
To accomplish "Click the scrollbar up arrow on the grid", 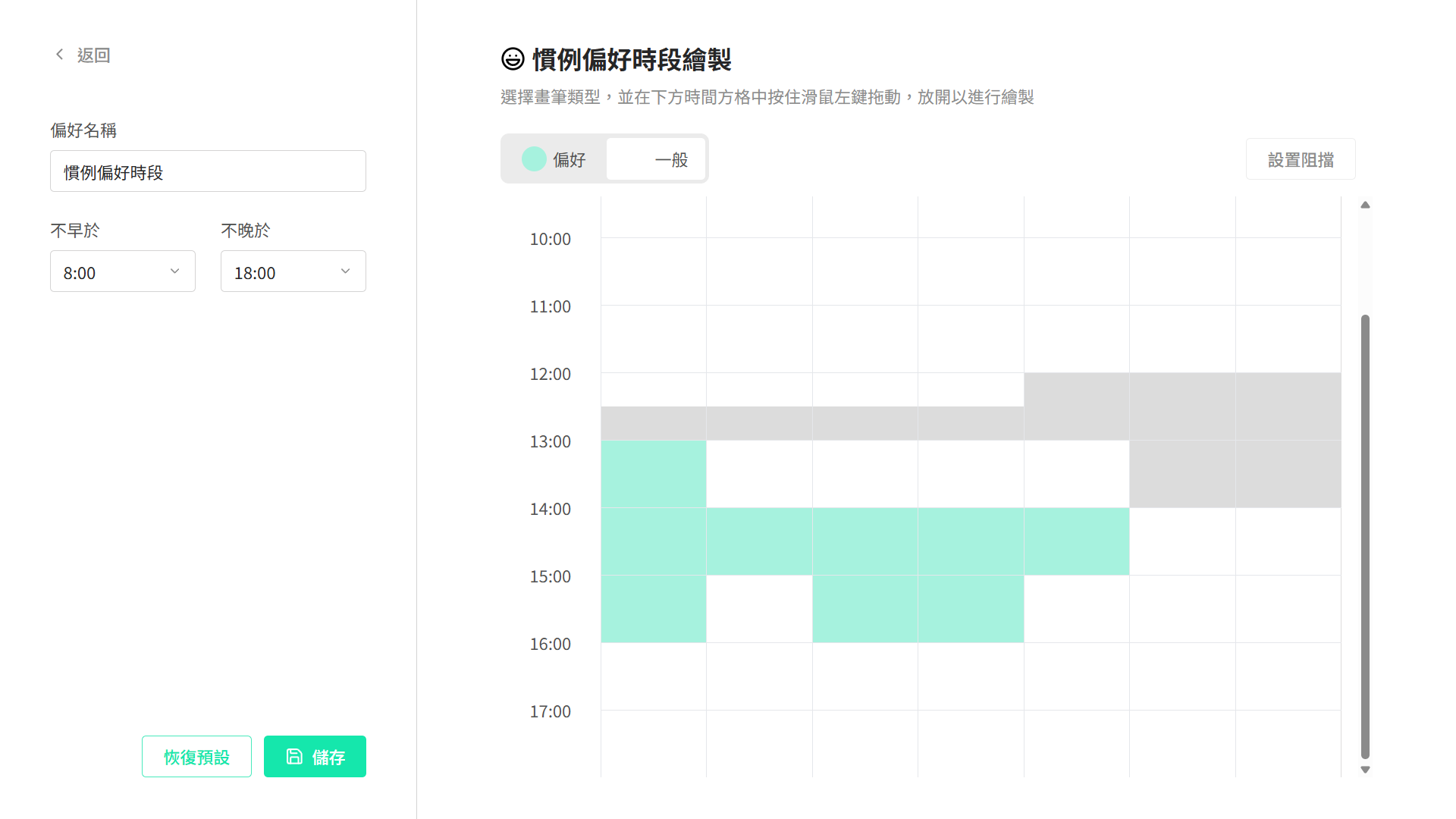I will [1365, 204].
